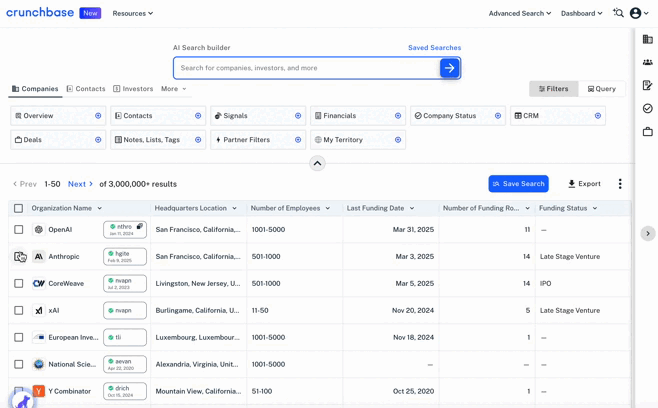Add Partner Filters plus icon
658x408 pixels.
click(298, 140)
